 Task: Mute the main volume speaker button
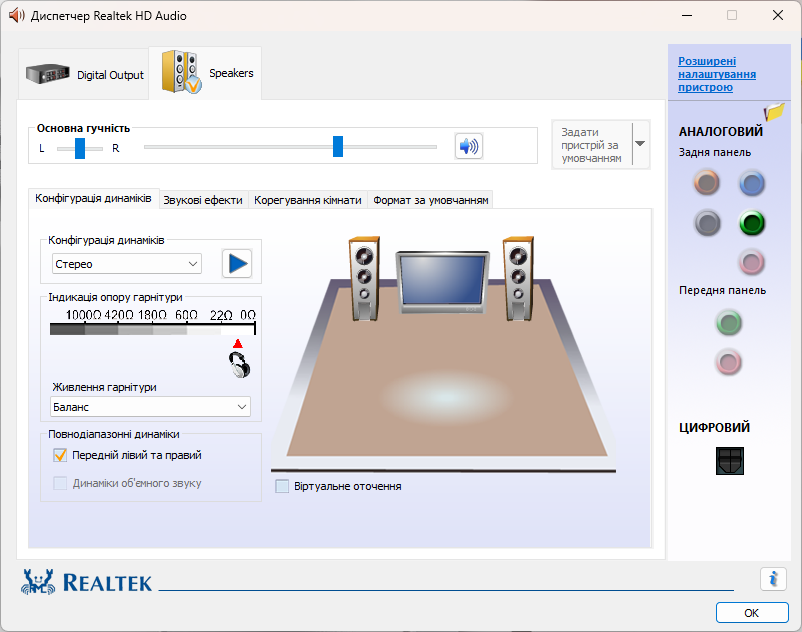pyautogui.click(x=469, y=146)
